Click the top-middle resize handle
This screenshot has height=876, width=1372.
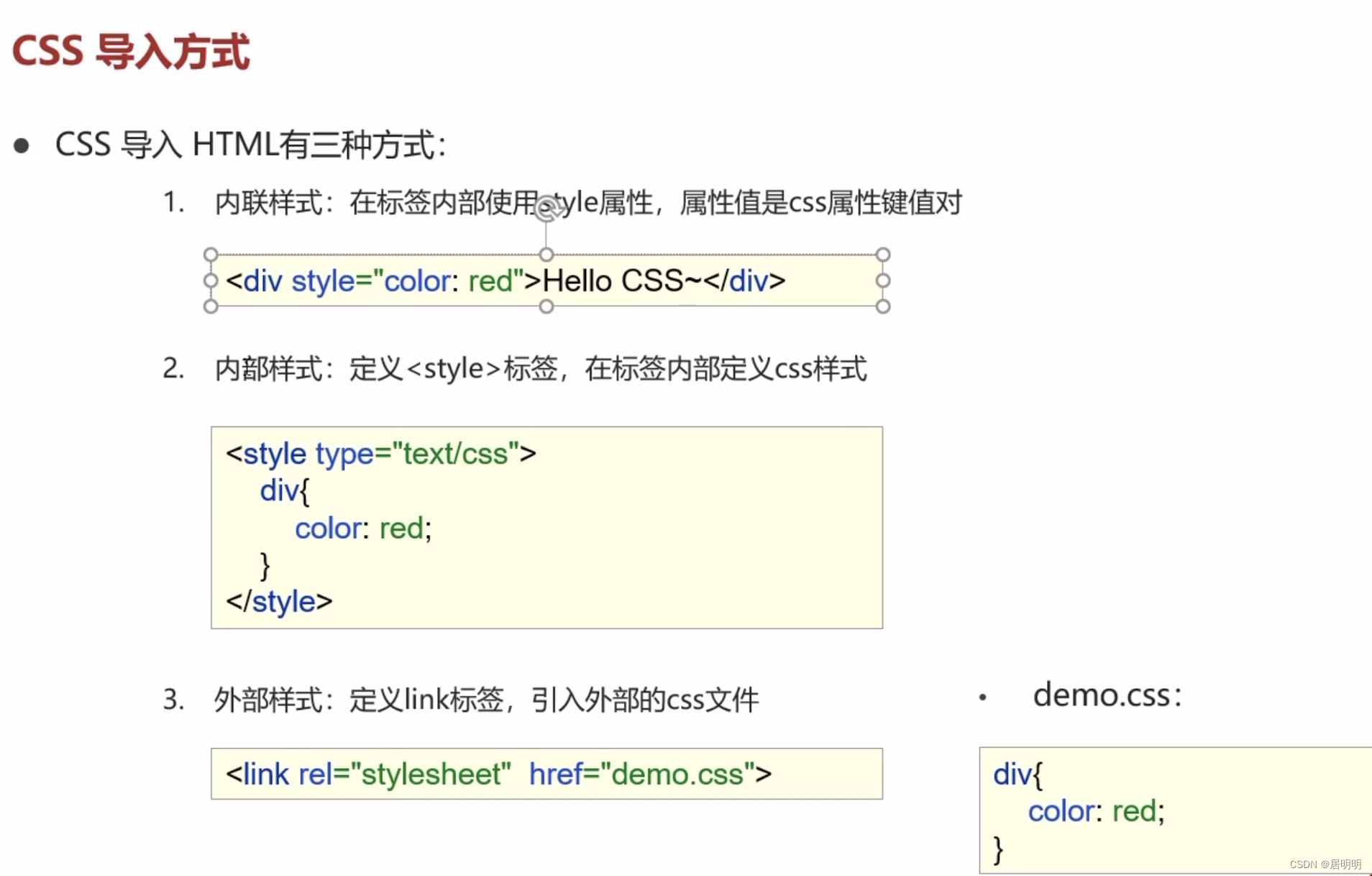546,254
